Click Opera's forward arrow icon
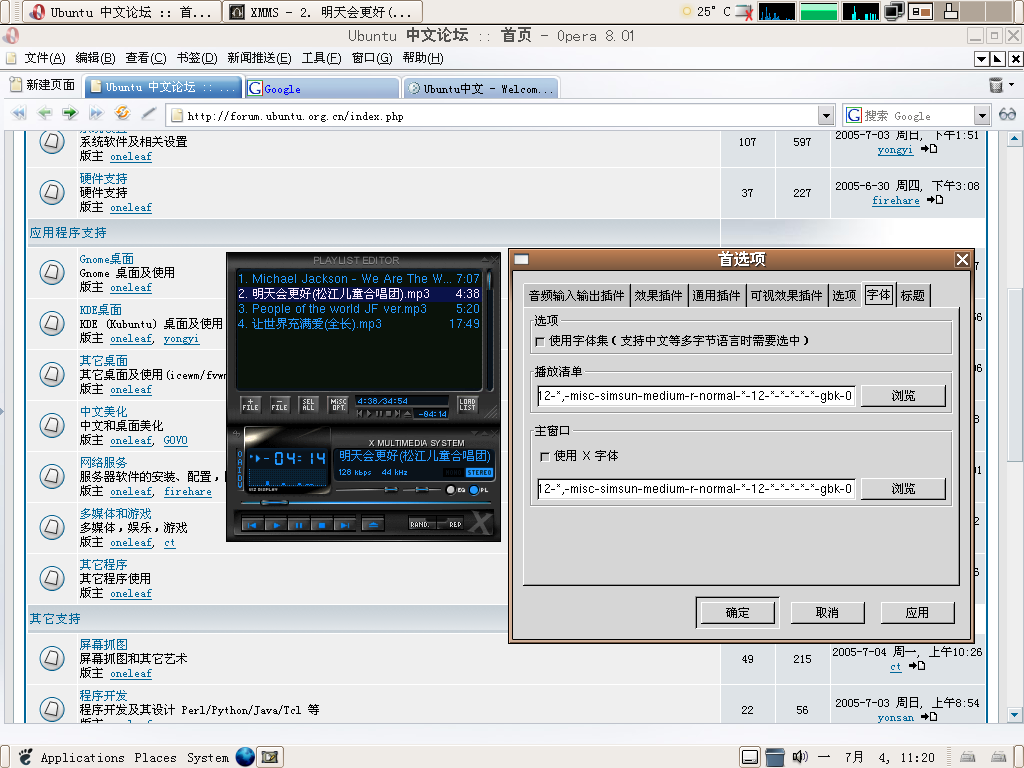The image size is (1024, 768). coord(70,113)
